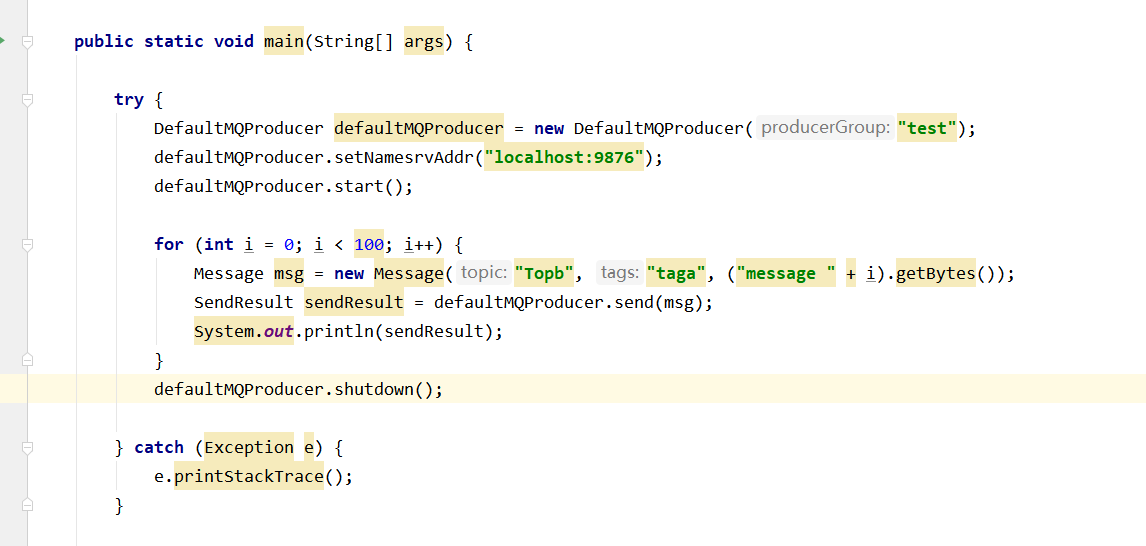The height and width of the screenshot is (546, 1146).
Task: Click the printStackTrace() call
Action: tap(248, 477)
